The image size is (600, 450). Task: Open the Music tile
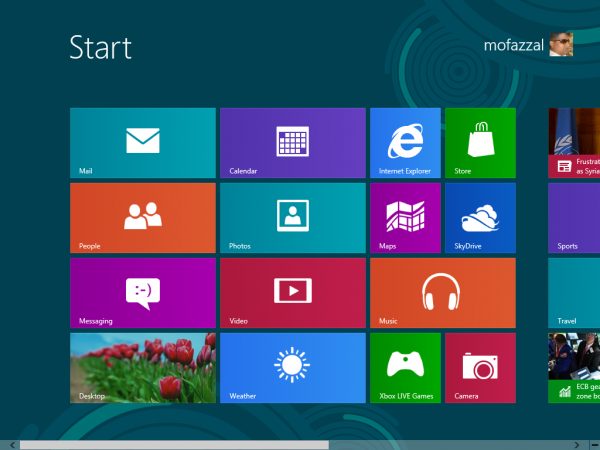coord(443,293)
